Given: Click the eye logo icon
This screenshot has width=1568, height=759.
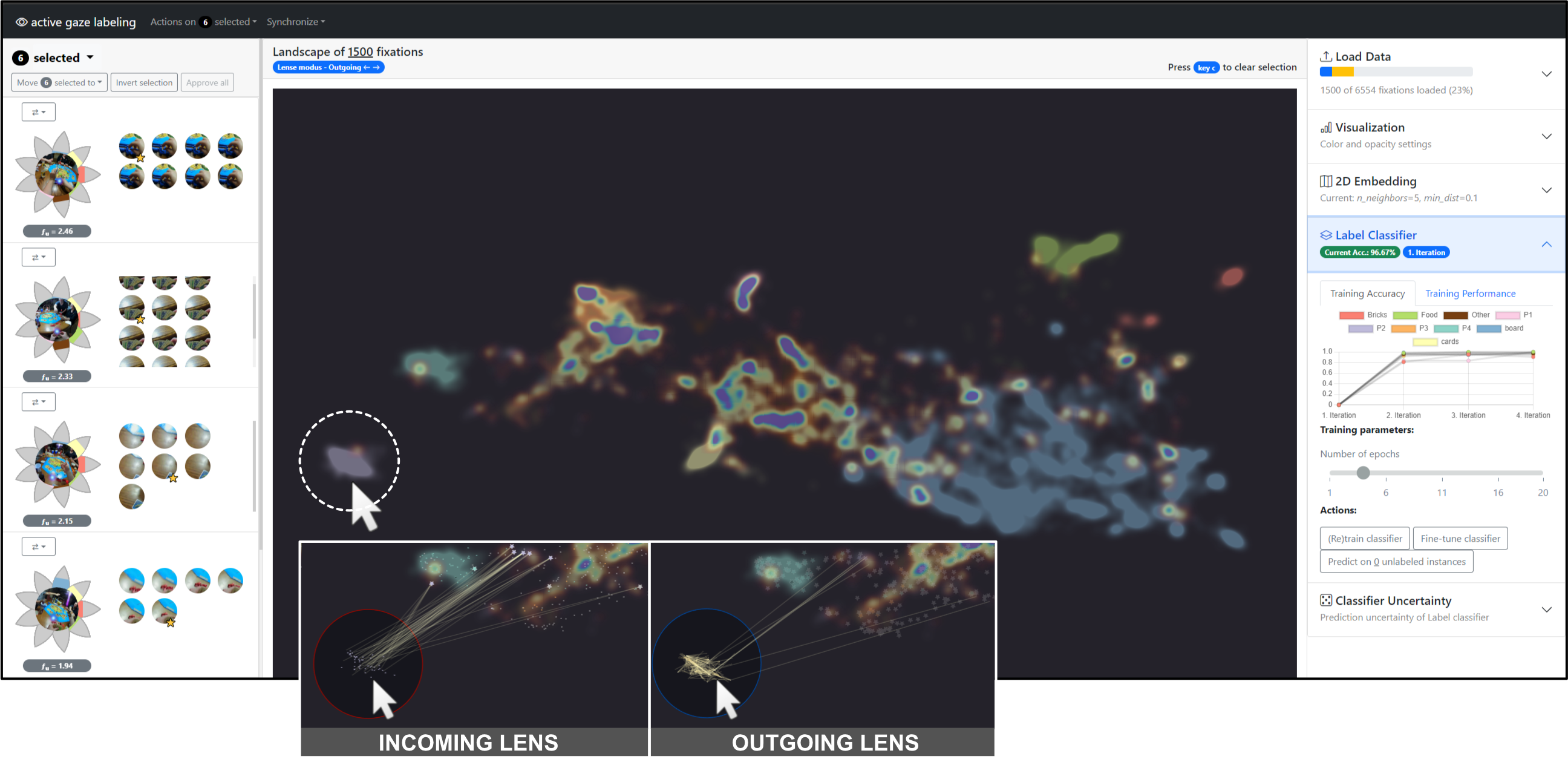Looking at the screenshot, I should point(21,22).
